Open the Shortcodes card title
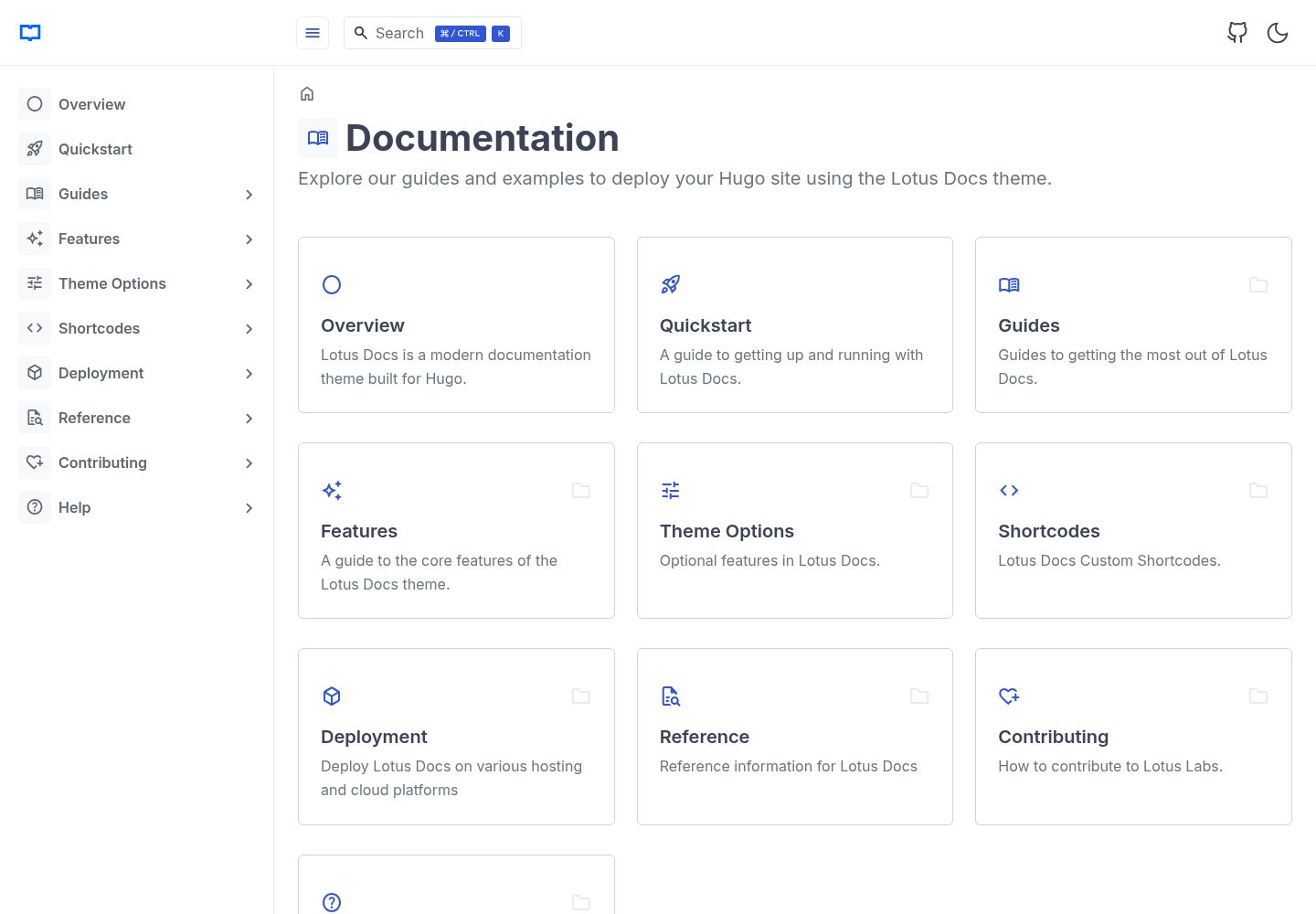Screen dimensions: 1316x914 coord(1049,531)
